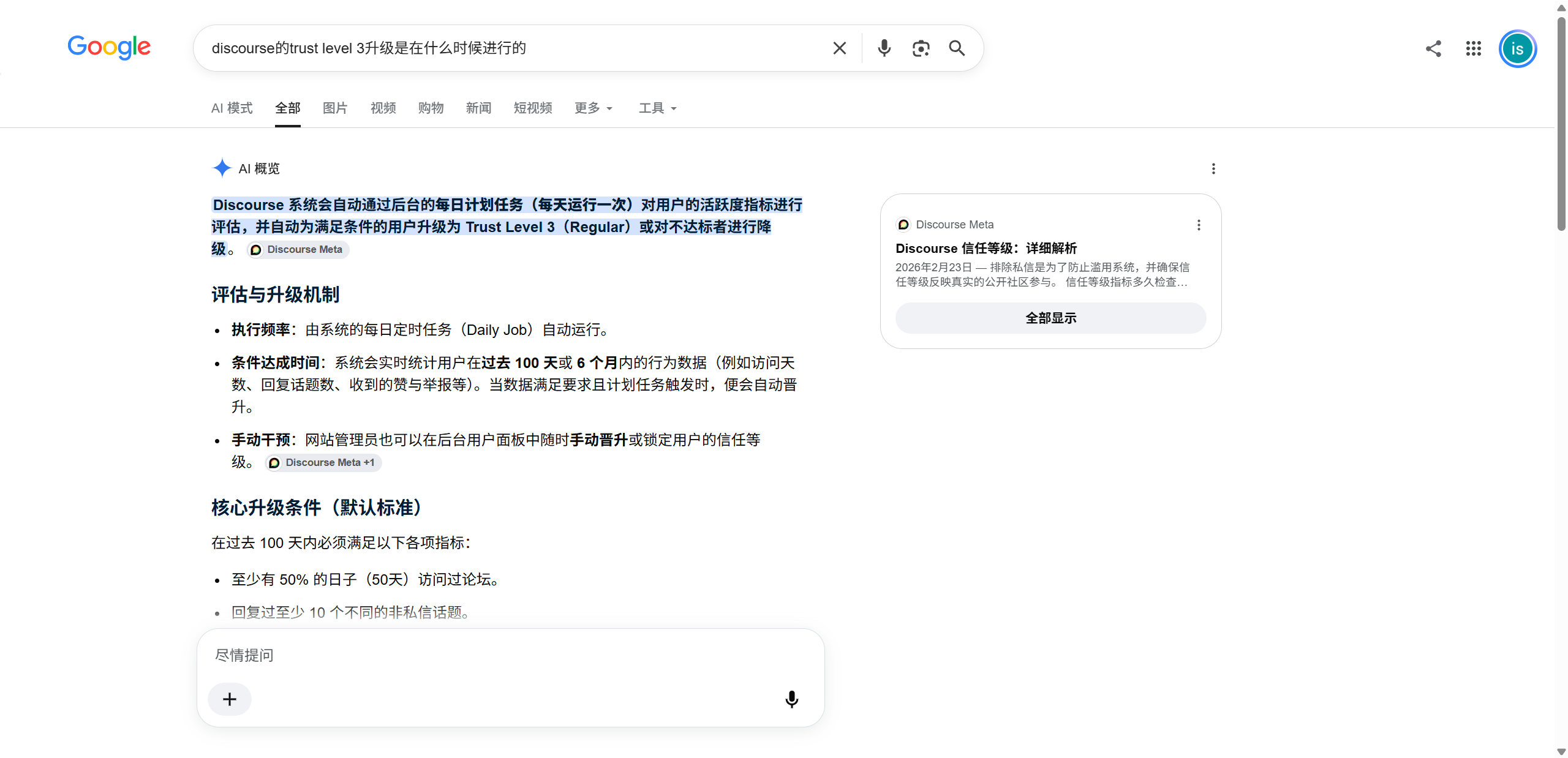The width and height of the screenshot is (1568, 758).
Task: Open the 购物 tab
Action: click(x=431, y=108)
